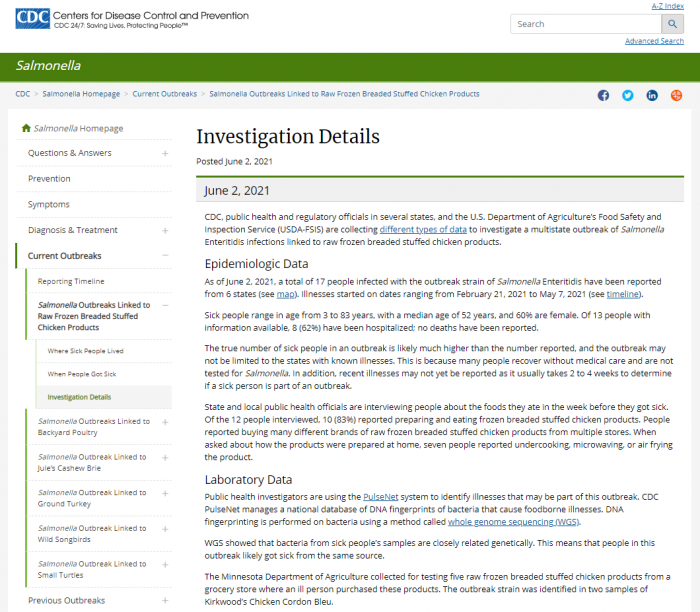Click the Investigation Details heading

coord(288,137)
